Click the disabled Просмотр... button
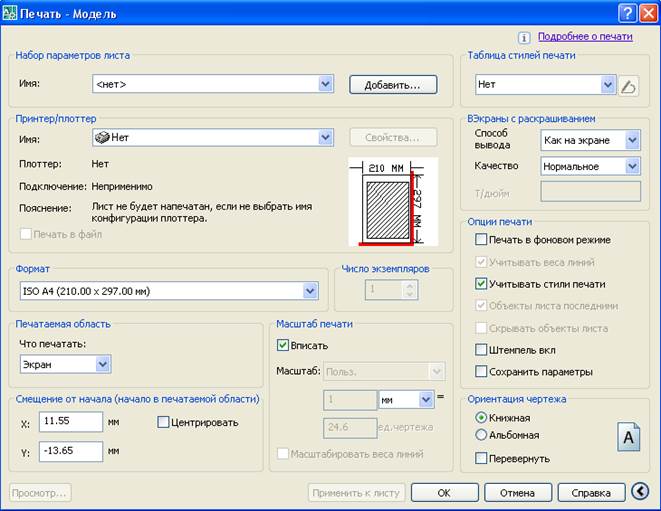Viewport: 661px width, 511px height. (40, 492)
